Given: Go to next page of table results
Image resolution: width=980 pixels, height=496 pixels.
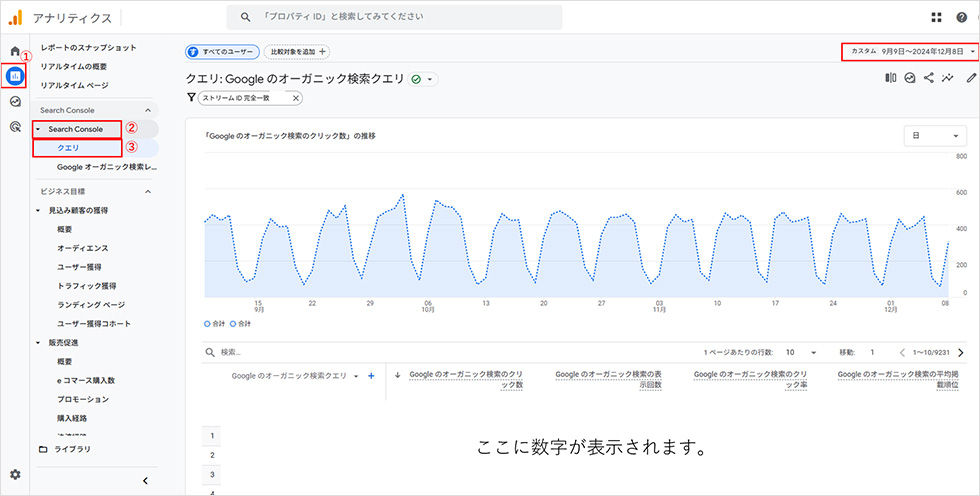Looking at the screenshot, I should (x=961, y=352).
